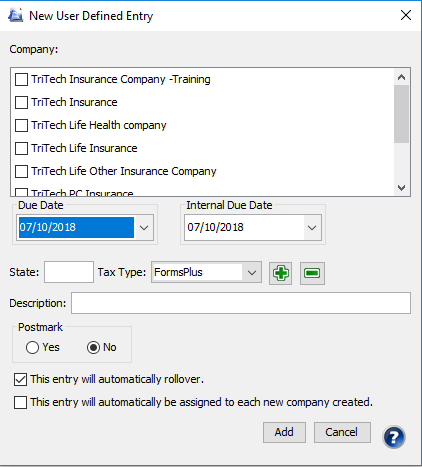Click the Add button
Image resolution: width=422 pixels, height=467 pixels.
(284, 432)
